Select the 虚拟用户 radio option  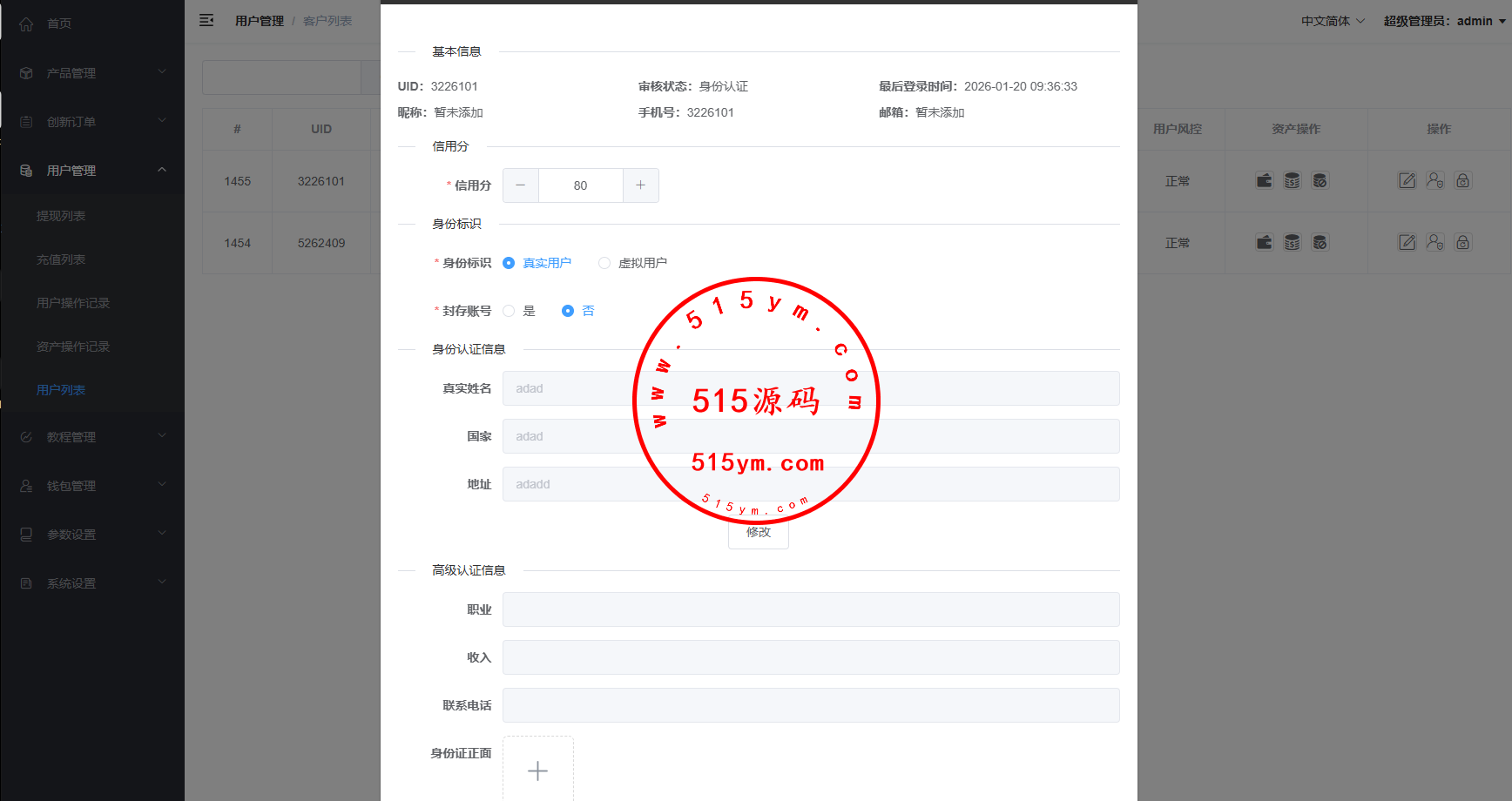click(x=604, y=263)
